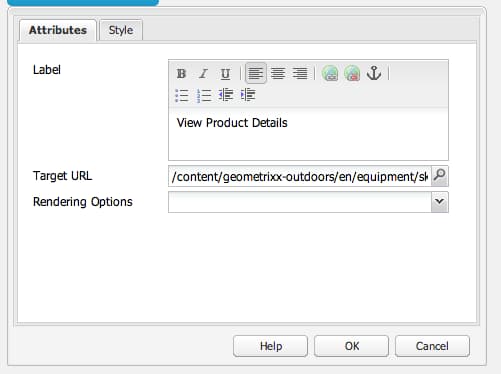The width and height of the screenshot is (501, 374).
Task: Expand the Rendering Options dropdown arrow
Action: pos(440,202)
